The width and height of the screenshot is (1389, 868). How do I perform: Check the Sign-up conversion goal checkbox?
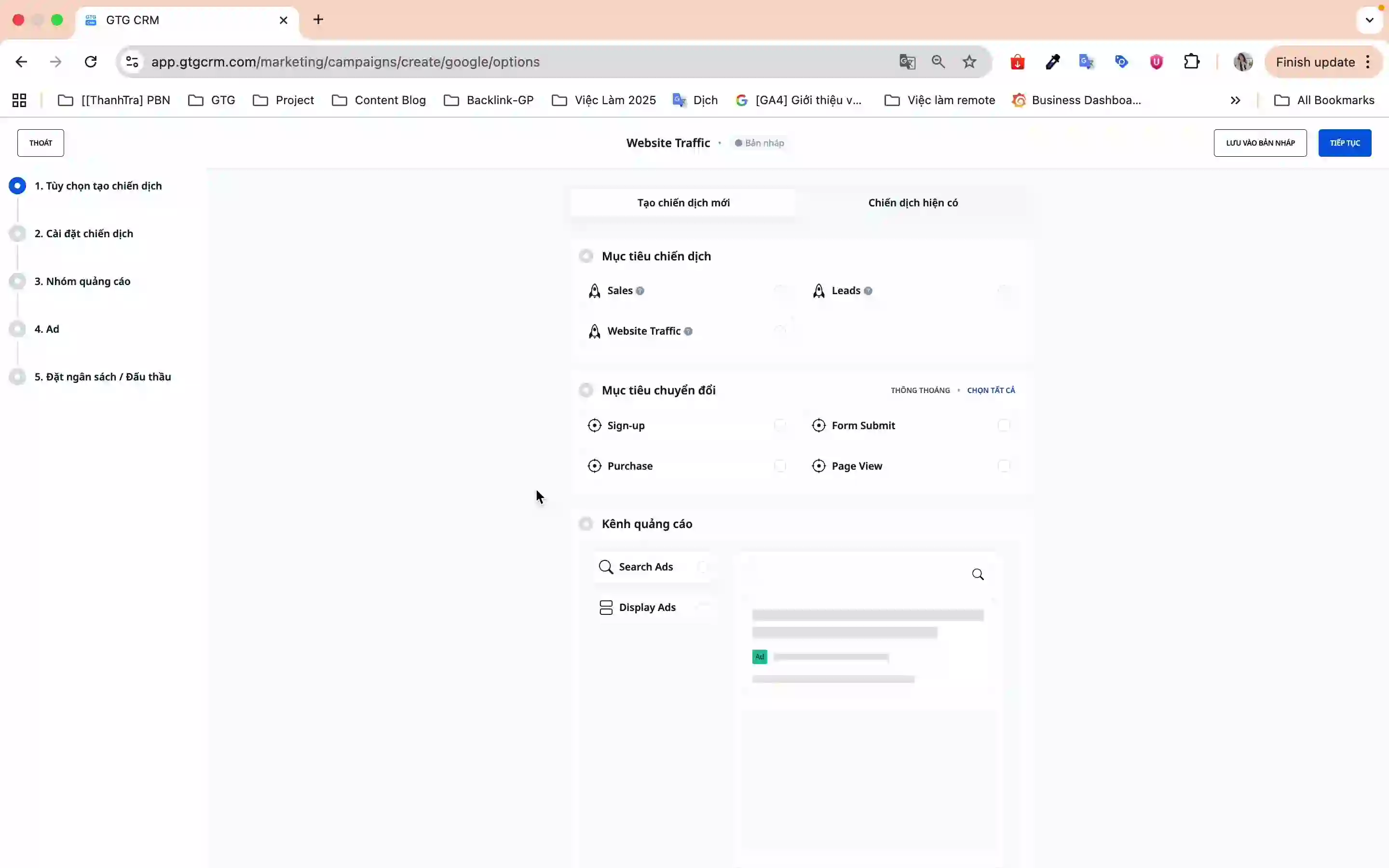779,425
